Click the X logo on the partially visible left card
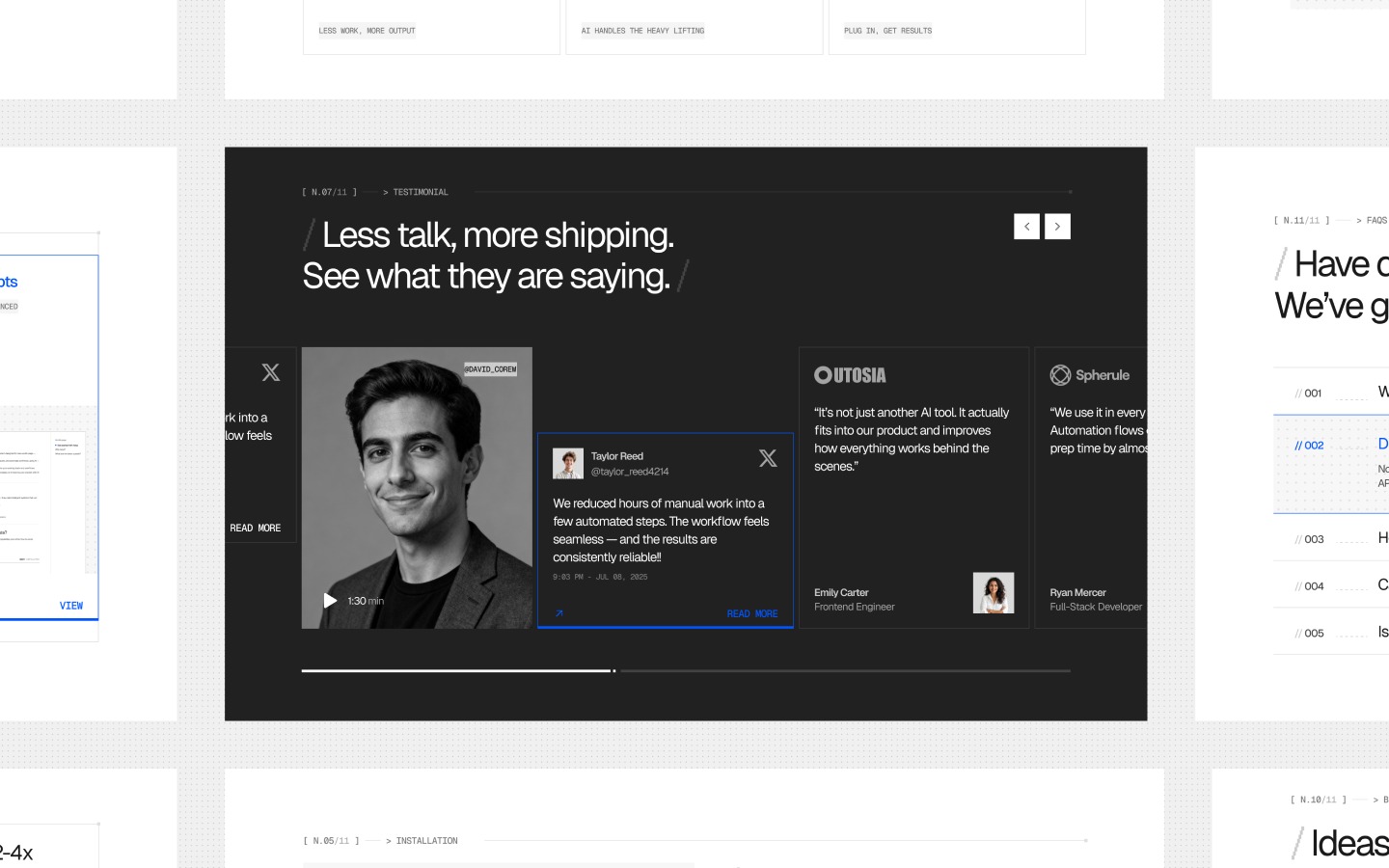Viewport: 1389px width, 868px height. click(271, 372)
